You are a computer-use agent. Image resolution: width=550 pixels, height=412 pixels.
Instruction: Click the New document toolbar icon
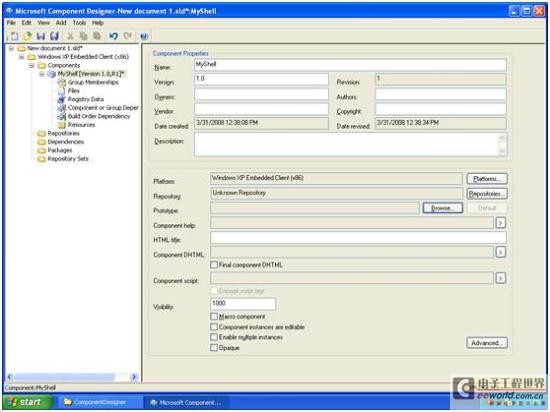pos(14,36)
